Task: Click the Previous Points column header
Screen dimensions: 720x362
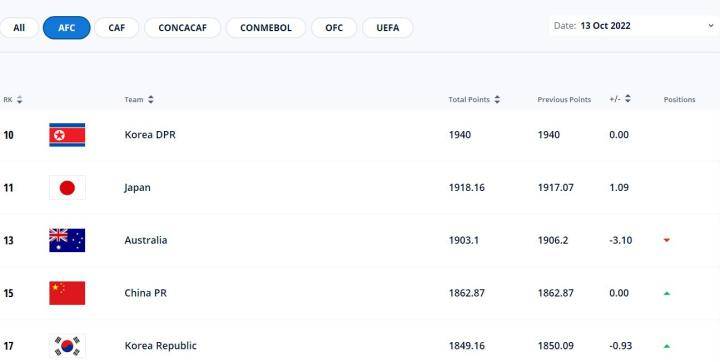Action: [564, 100]
